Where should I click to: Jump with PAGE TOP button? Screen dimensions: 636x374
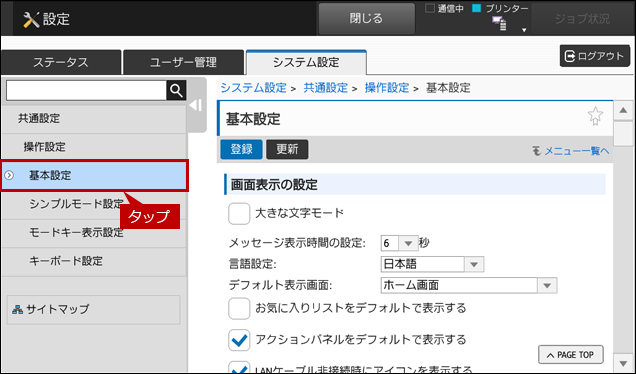click(571, 355)
